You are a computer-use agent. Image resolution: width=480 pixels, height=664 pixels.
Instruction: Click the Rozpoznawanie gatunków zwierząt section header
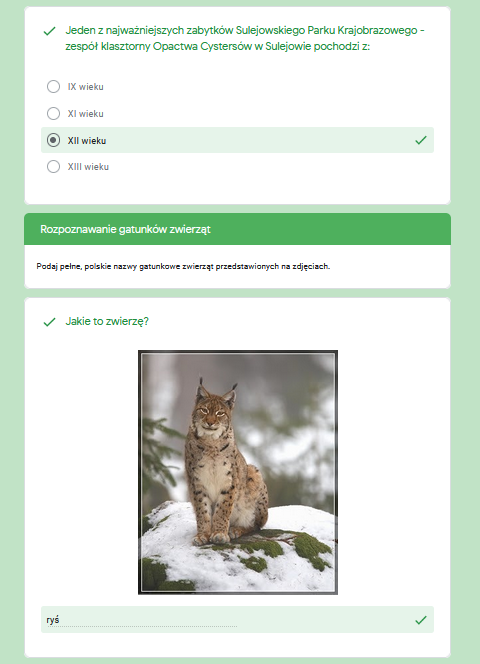(x=237, y=229)
